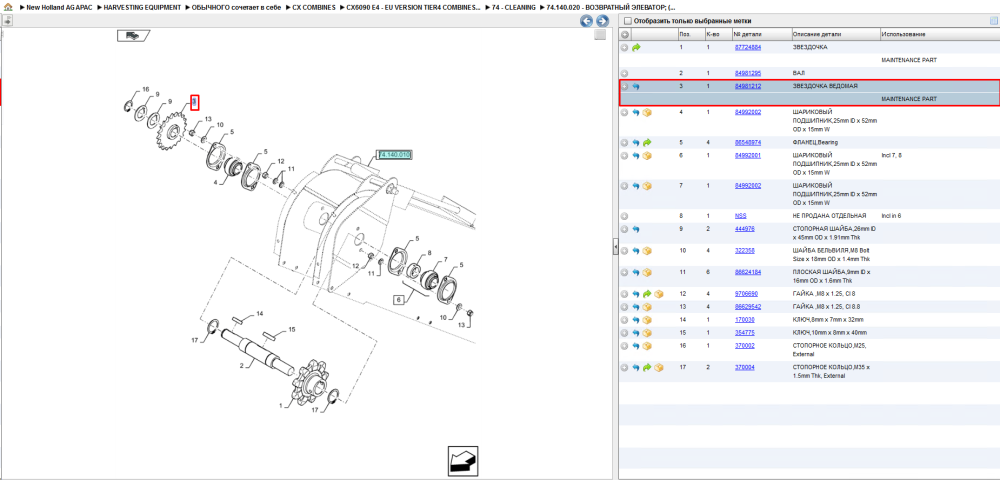1000x480 pixels.
Task: Open part number 84981212 link
Action: point(747,86)
